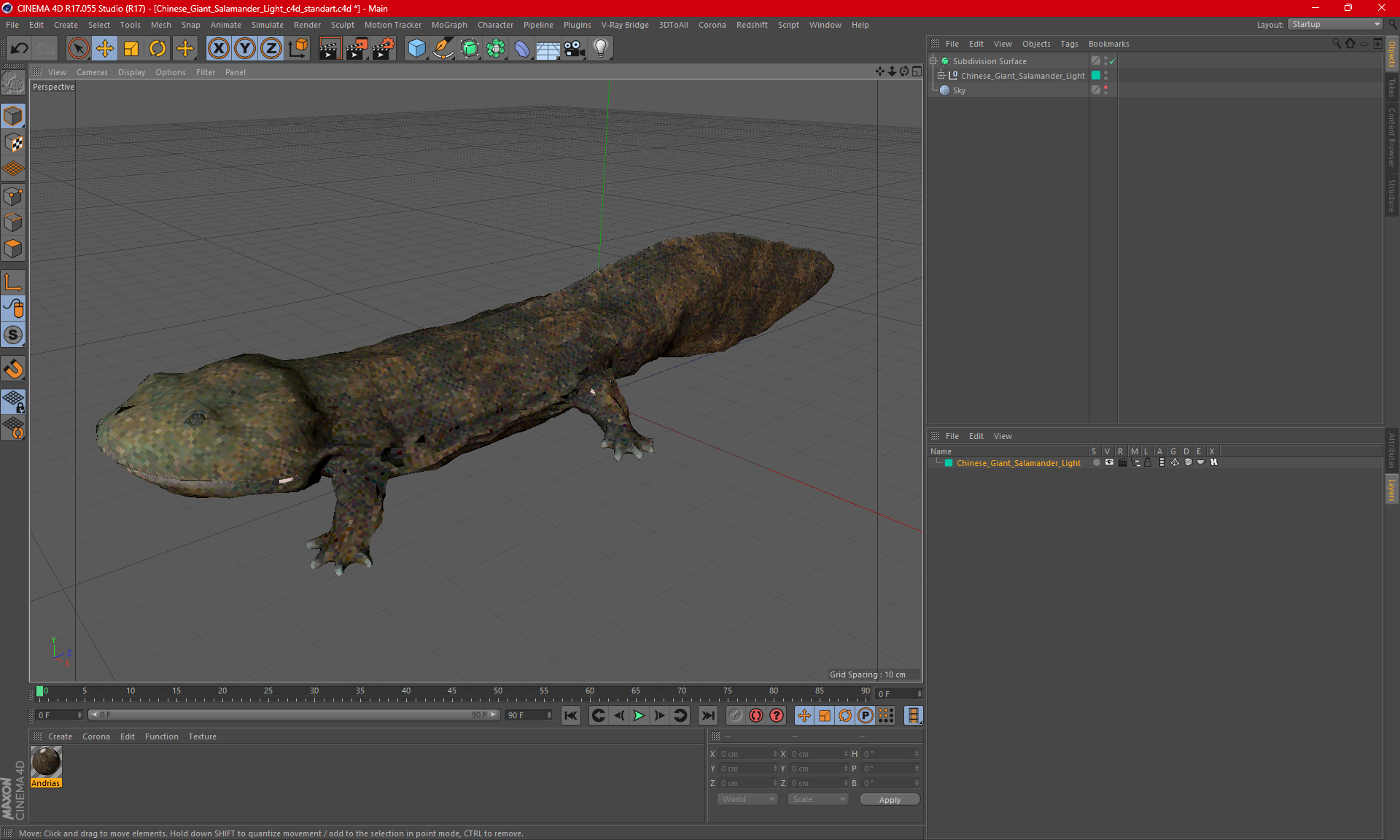The width and height of the screenshot is (1400, 840).
Task: Click the X position input field
Action: [x=748, y=754]
